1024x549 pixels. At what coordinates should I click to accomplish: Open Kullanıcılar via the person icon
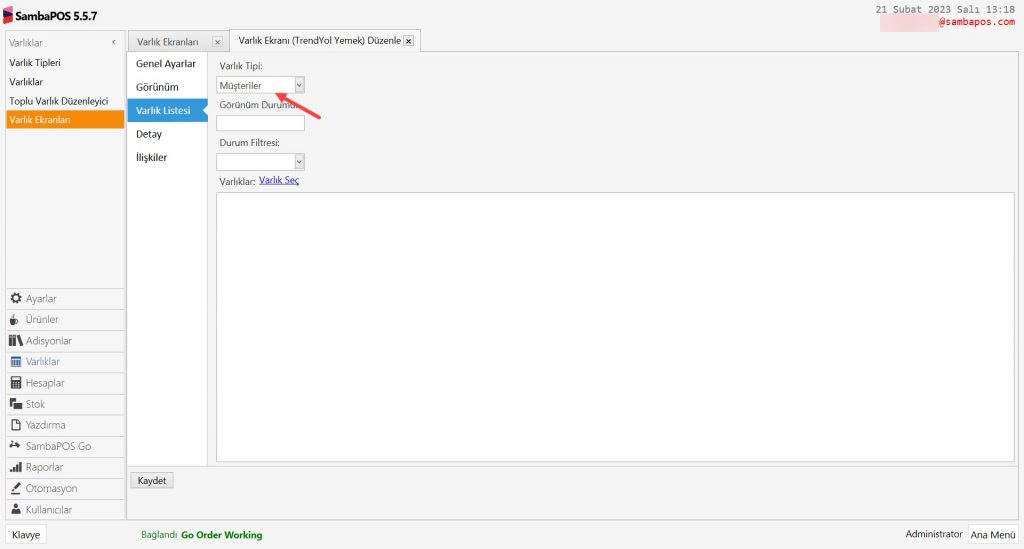pos(15,509)
